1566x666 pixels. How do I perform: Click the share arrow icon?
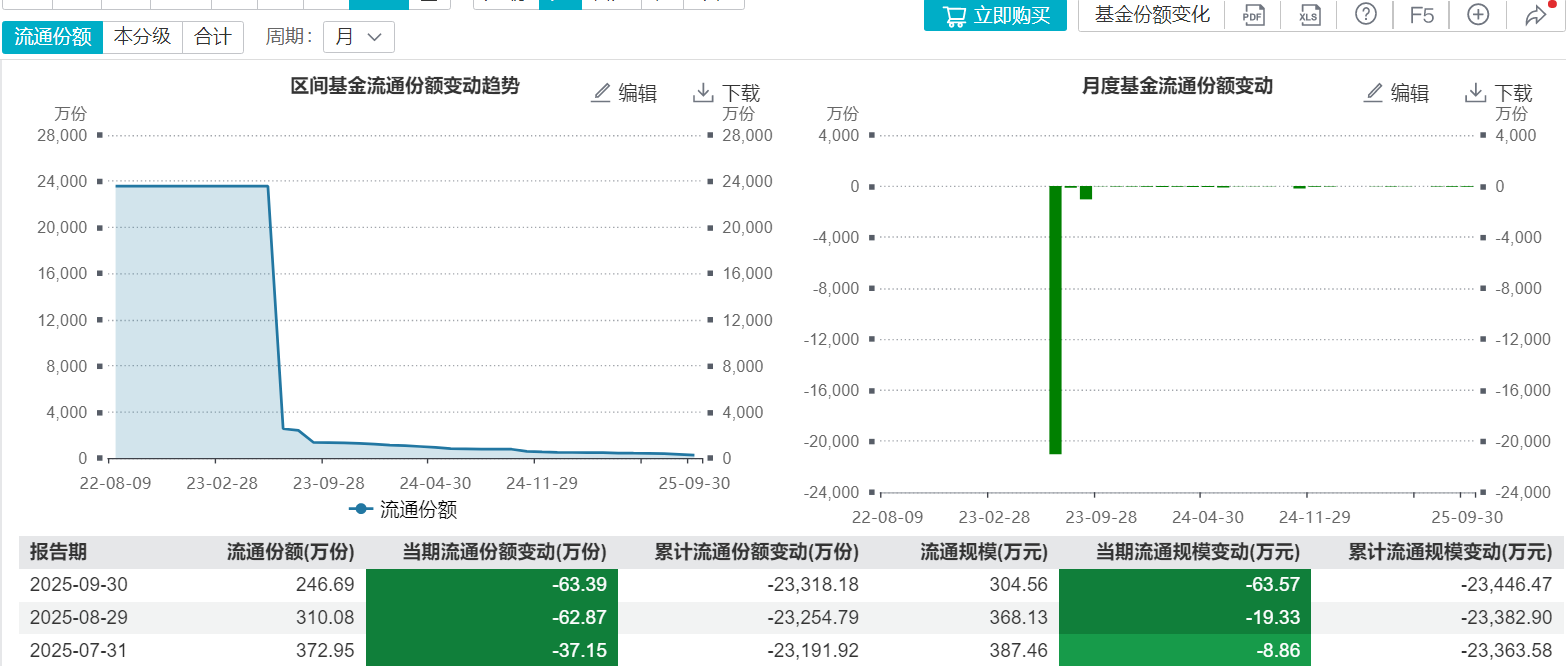[1534, 15]
